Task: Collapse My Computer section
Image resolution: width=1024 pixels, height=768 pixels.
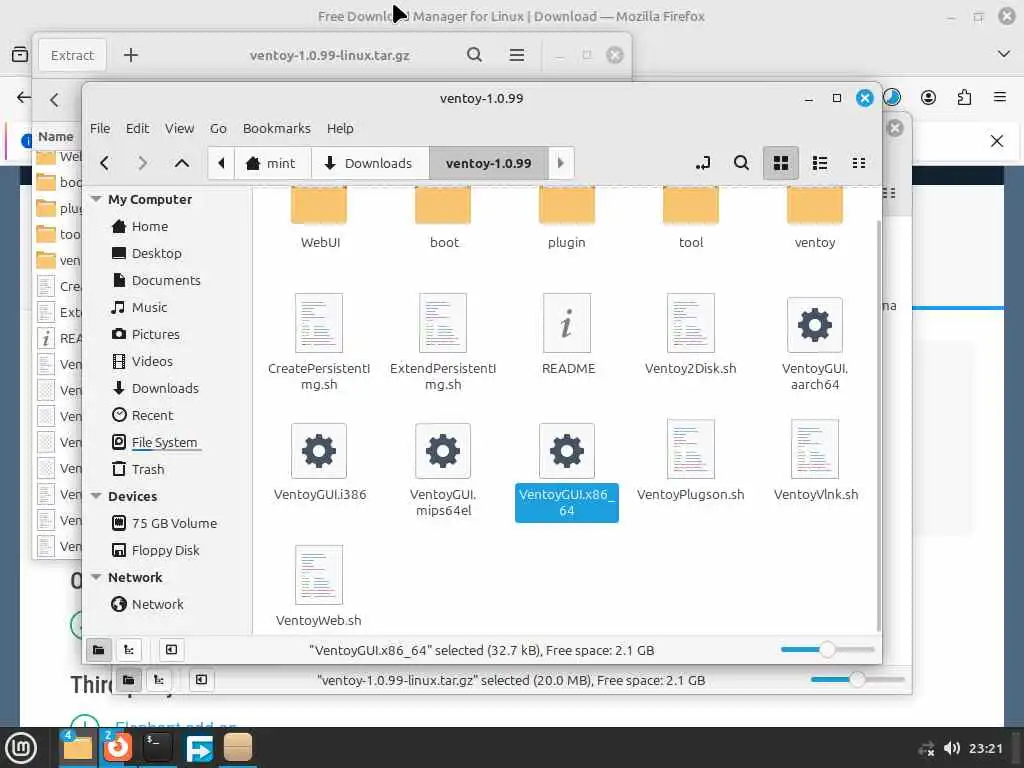Action: click(x=97, y=199)
